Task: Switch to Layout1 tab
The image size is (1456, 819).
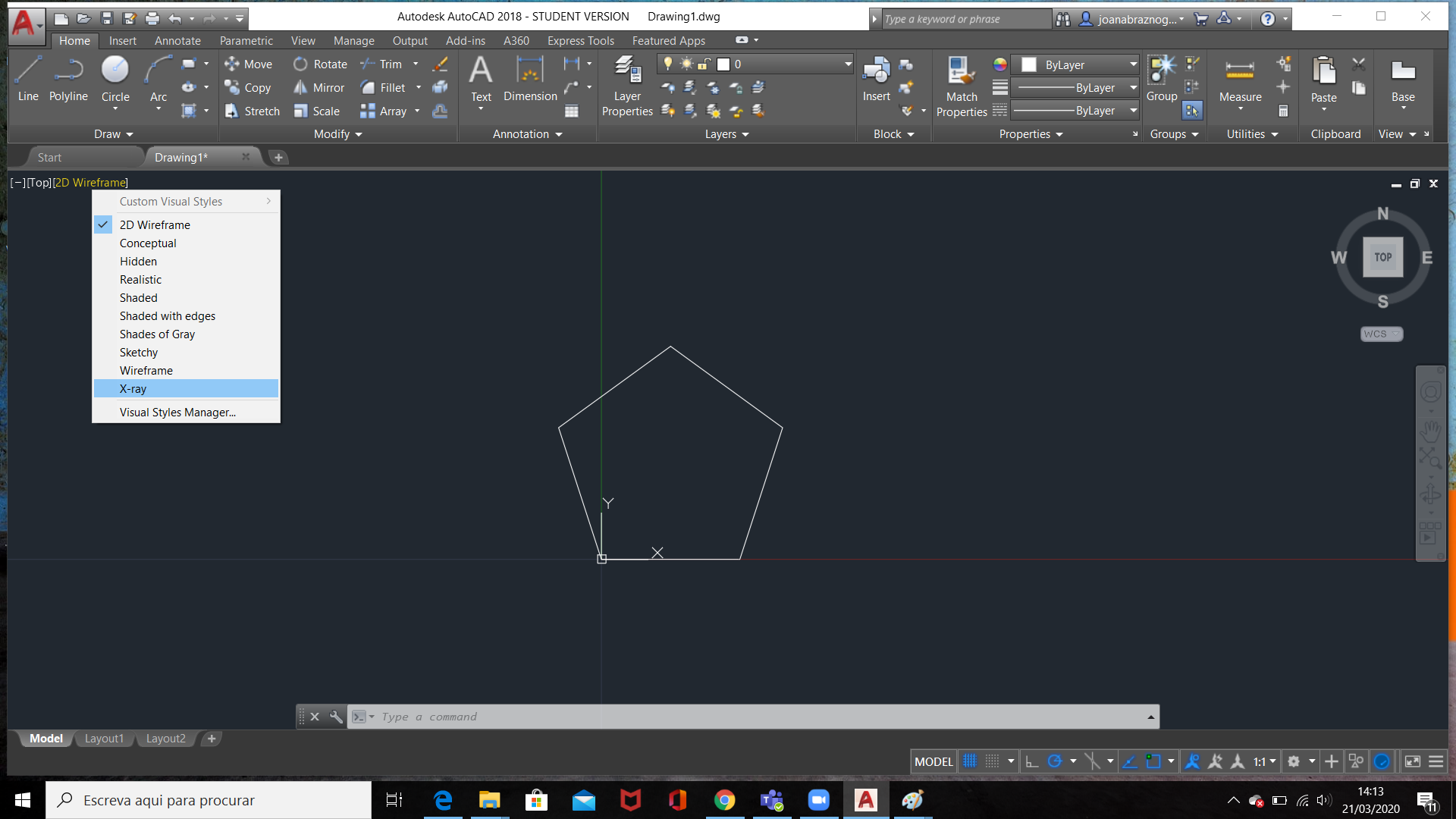Action: [x=104, y=739]
